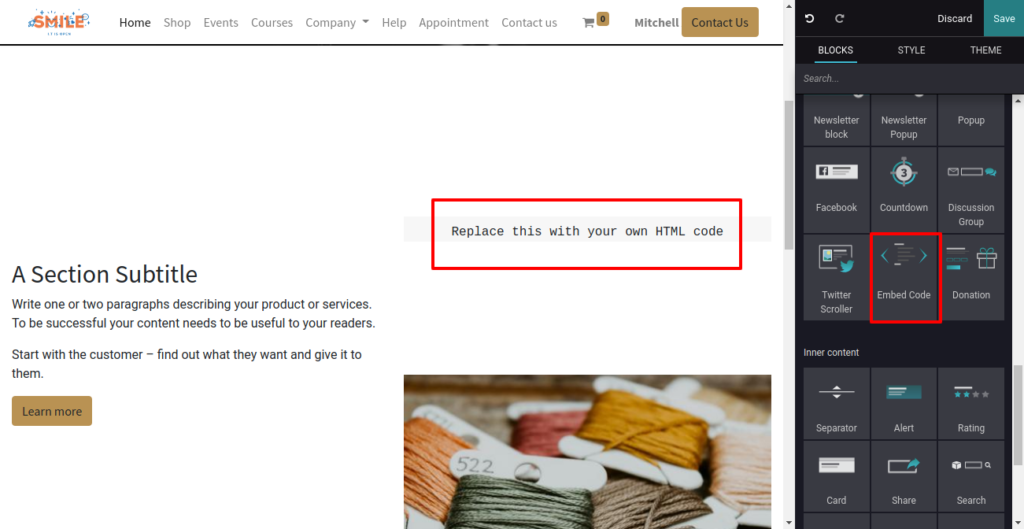Choose the Facebook block
The image size is (1024, 529).
[x=837, y=189]
